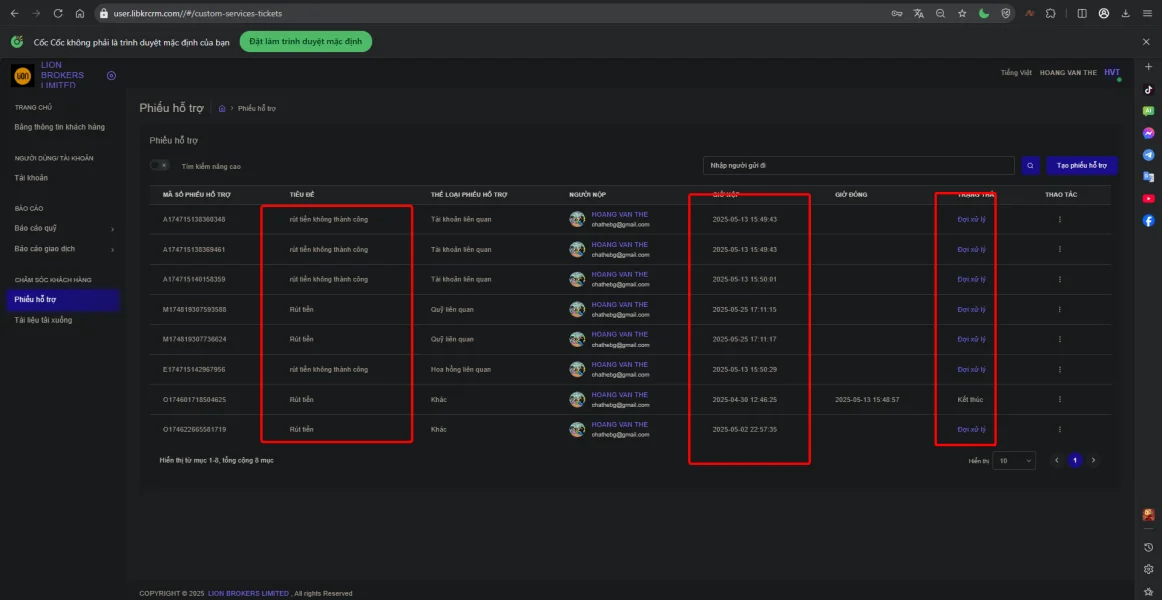
Task: Add a new side panel app with plus icon
Action: tap(1149, 67)
